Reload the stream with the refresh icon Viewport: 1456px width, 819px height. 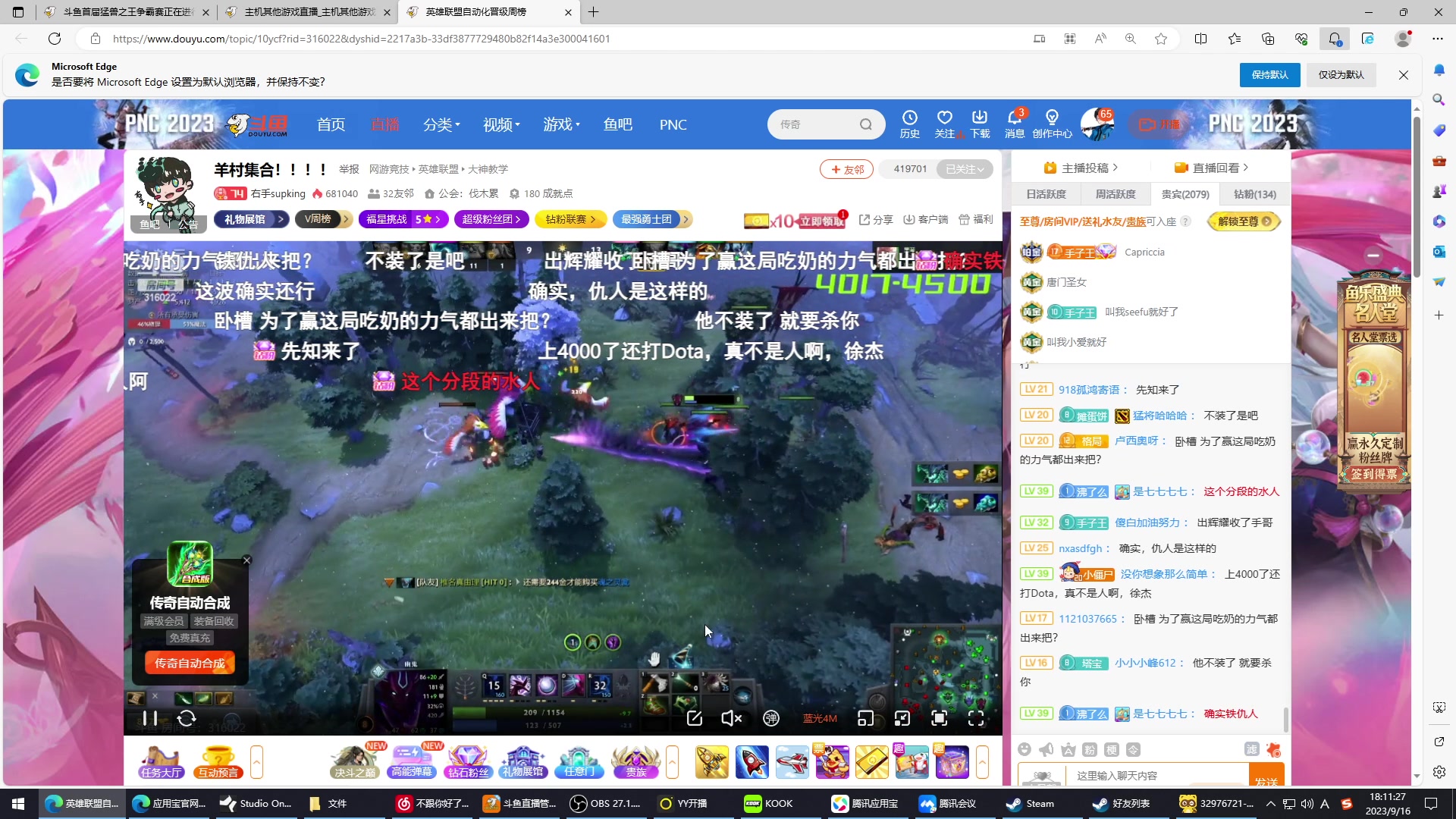[x=187, y=718]
